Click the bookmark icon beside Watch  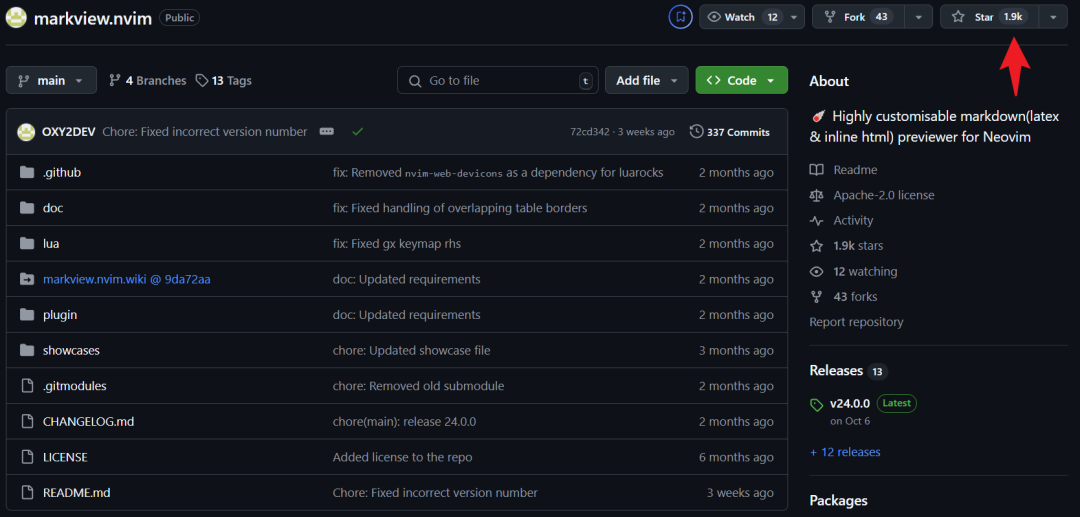tap(681, 17)
